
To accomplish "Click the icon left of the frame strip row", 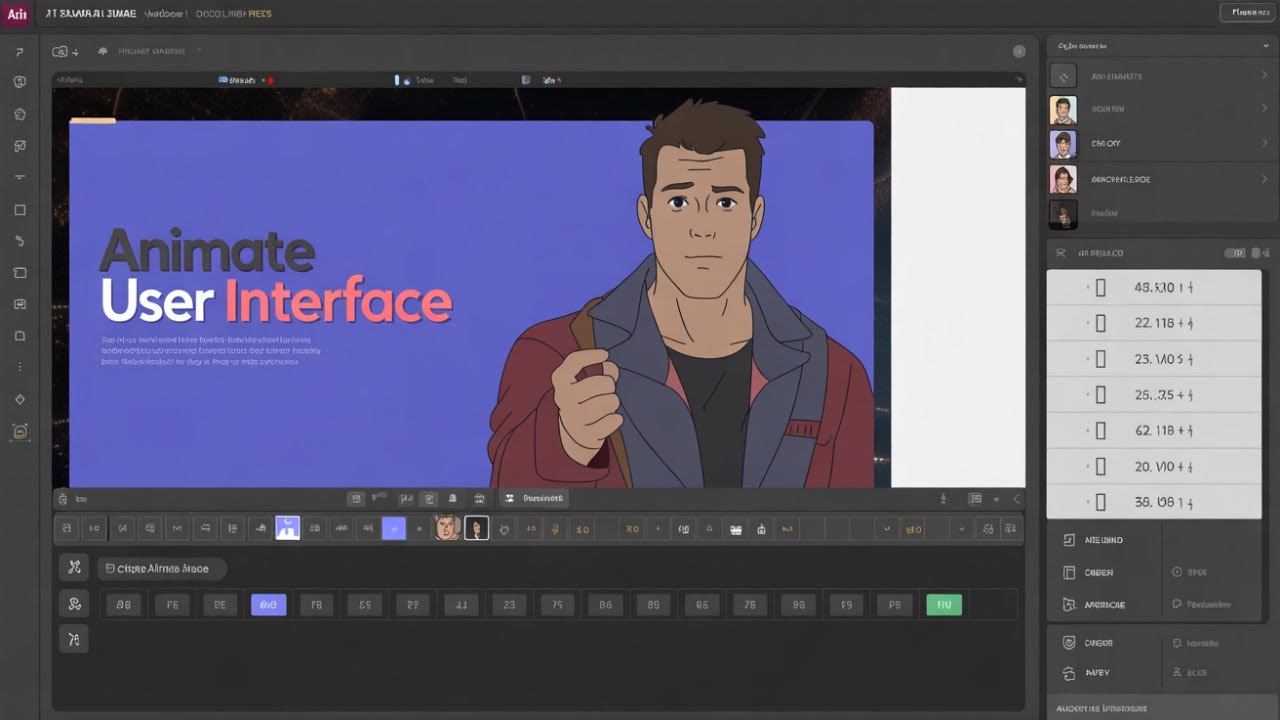I will (x=73, y=604).
